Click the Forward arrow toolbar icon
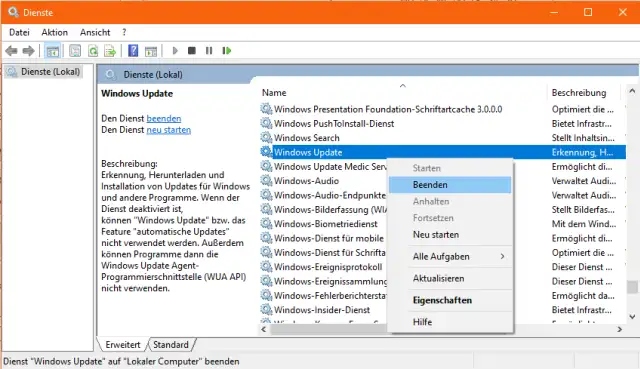The image size is (640, 369). (28, 51)
